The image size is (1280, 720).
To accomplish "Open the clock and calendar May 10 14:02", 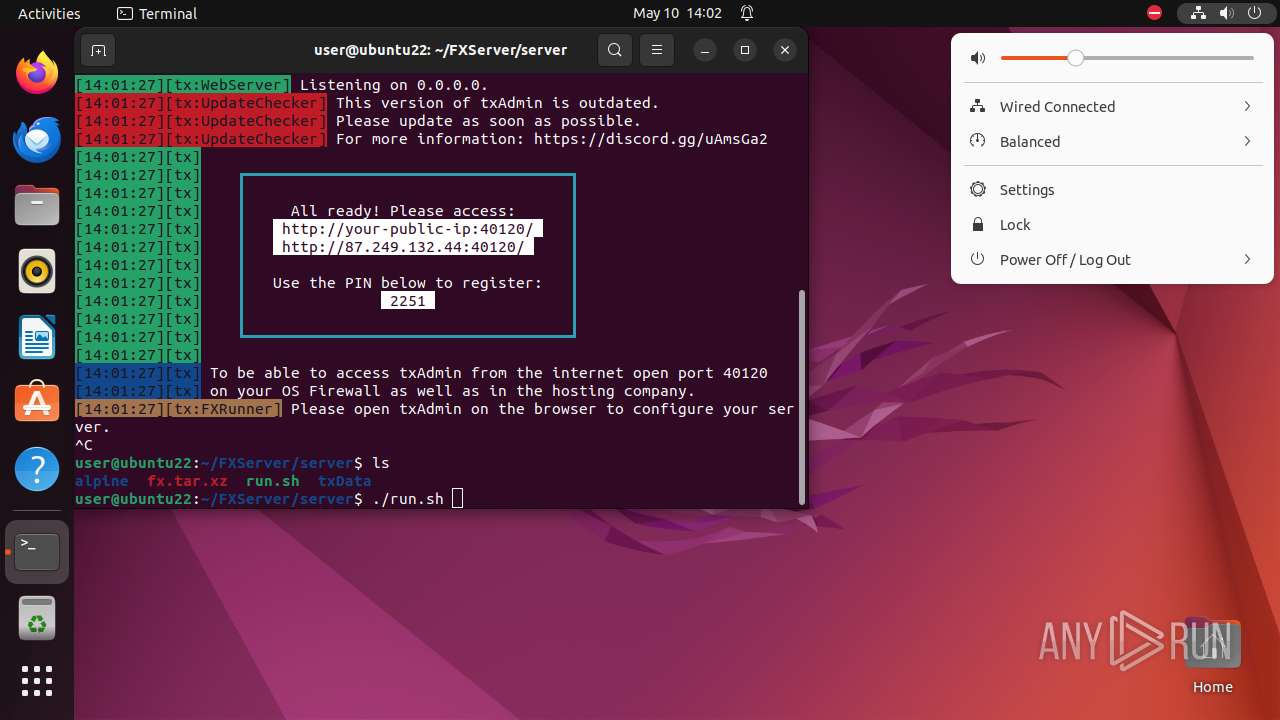I will [x=677, y=14].
